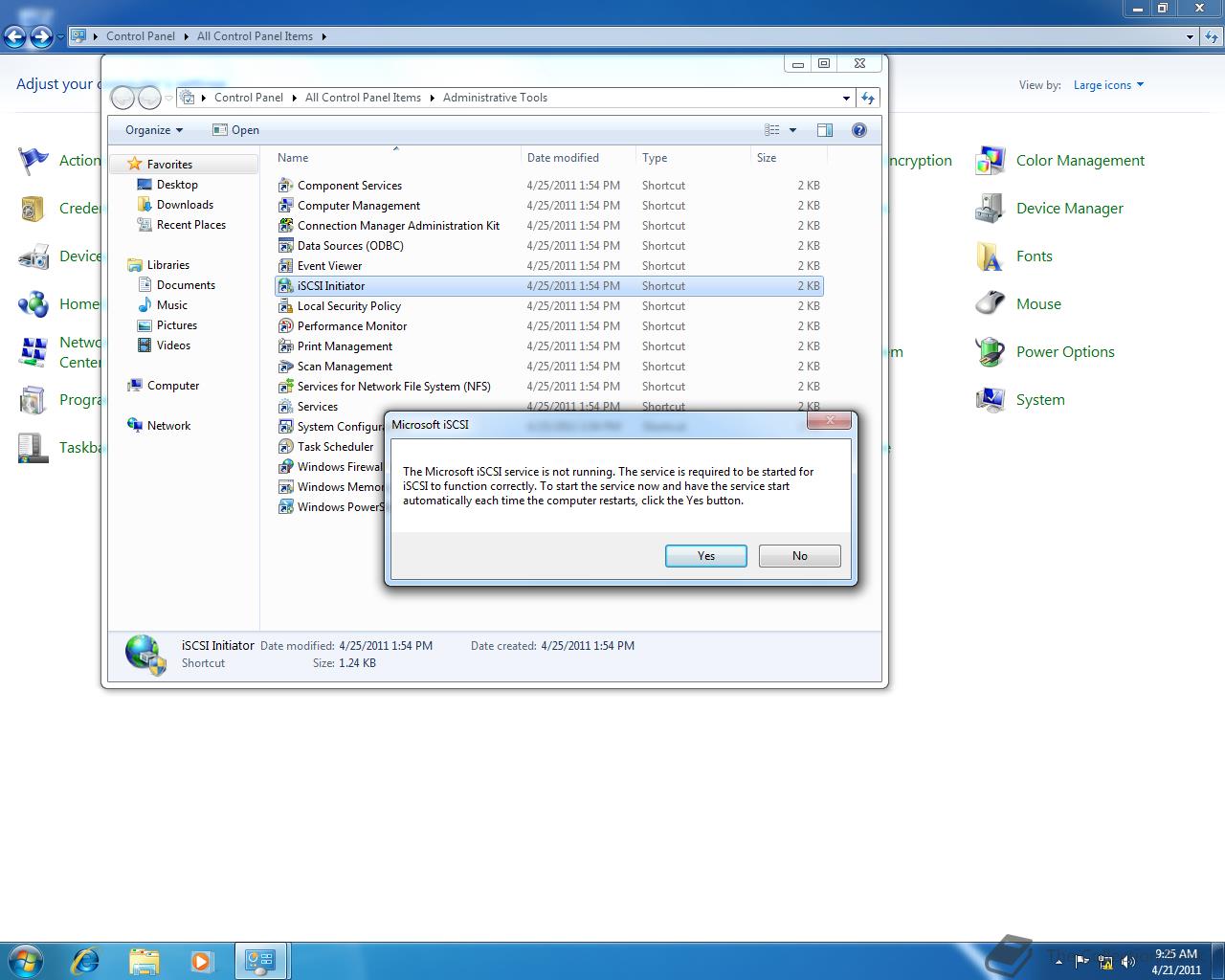The image size is (1225, 980).
Task: Open View by Large icons dropdown
Action: 1108,85
